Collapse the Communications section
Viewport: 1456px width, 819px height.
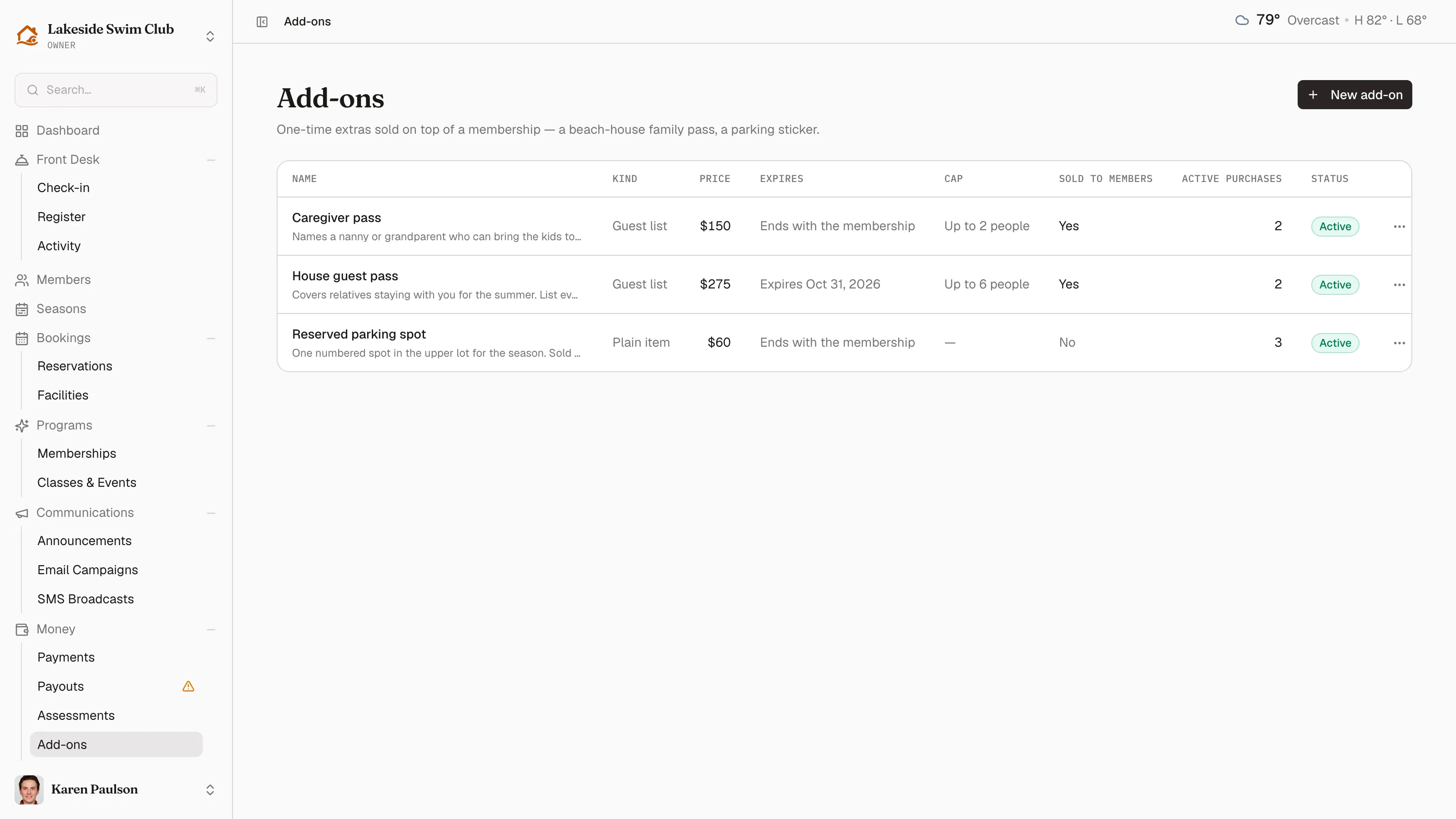point(211,513)
